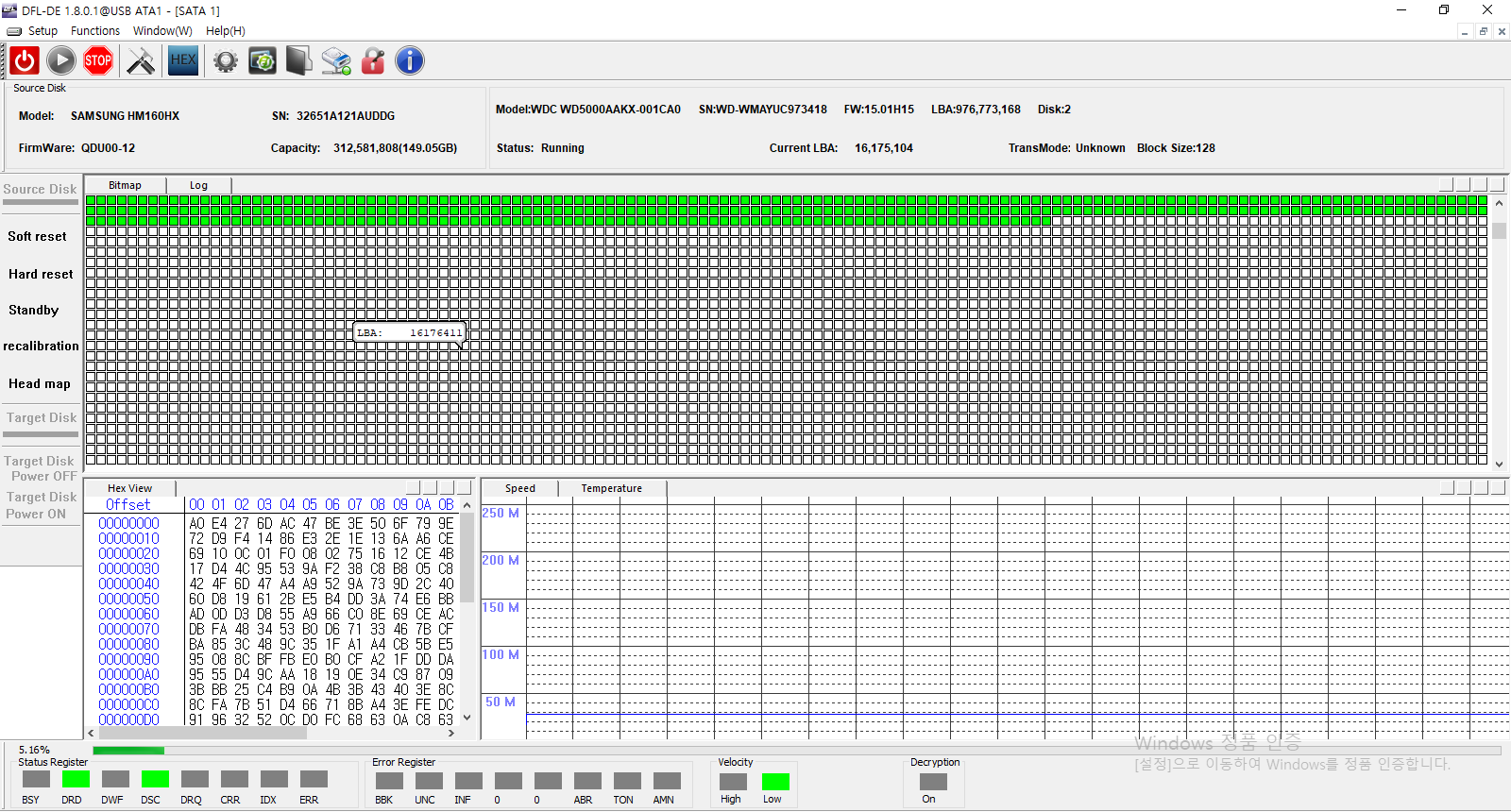Viewport: 1511px width, 812px height.
Task: Toggle the High velocity indicator
Action: (x=733, y=782)
